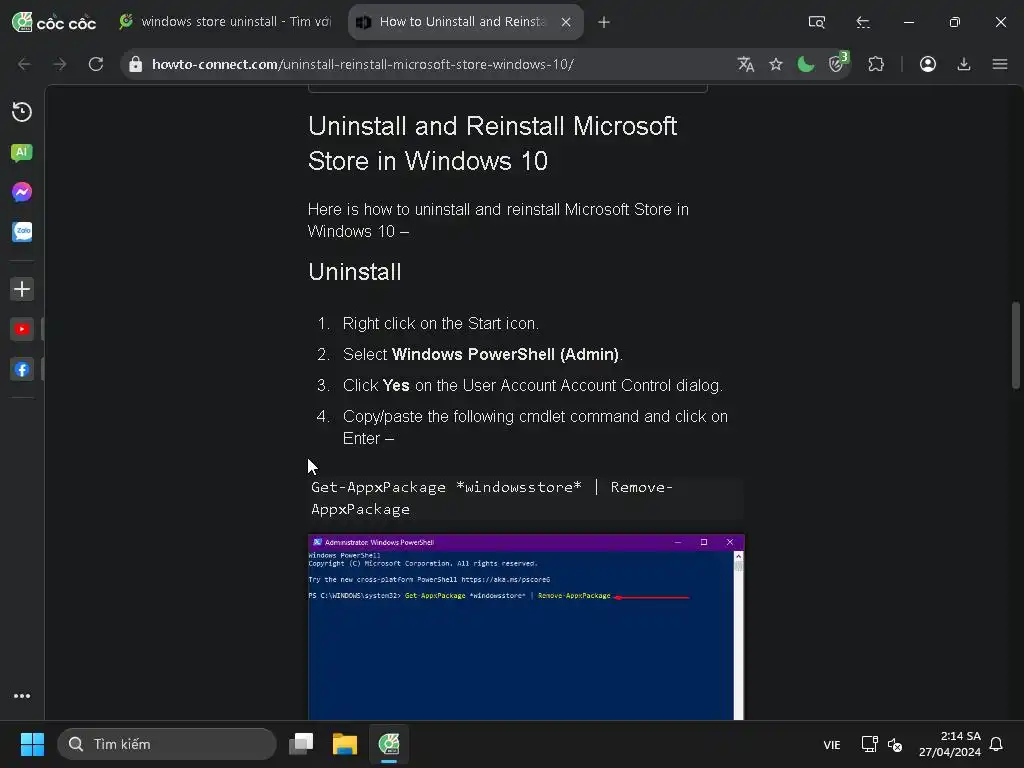The height and width of the screenshot is (768, 1024).
Task: Open the tab search icon in title bar
Action: pos(816,22)
